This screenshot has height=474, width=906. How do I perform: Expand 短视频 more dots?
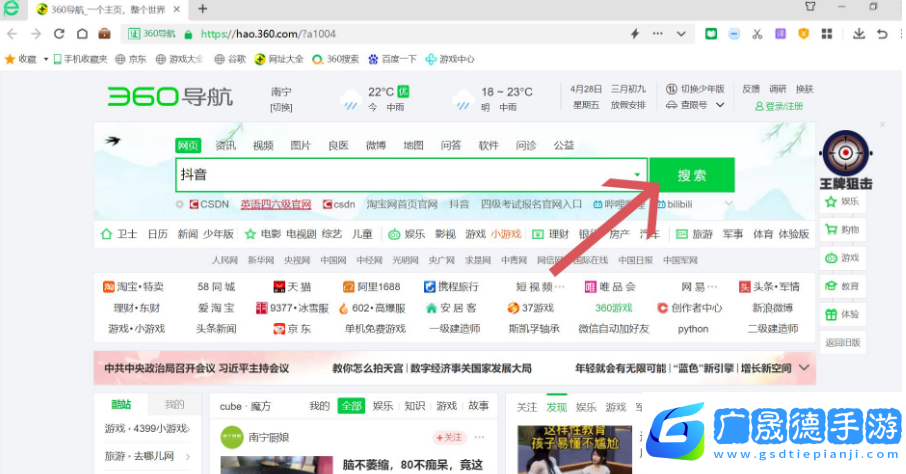(559, 287)
